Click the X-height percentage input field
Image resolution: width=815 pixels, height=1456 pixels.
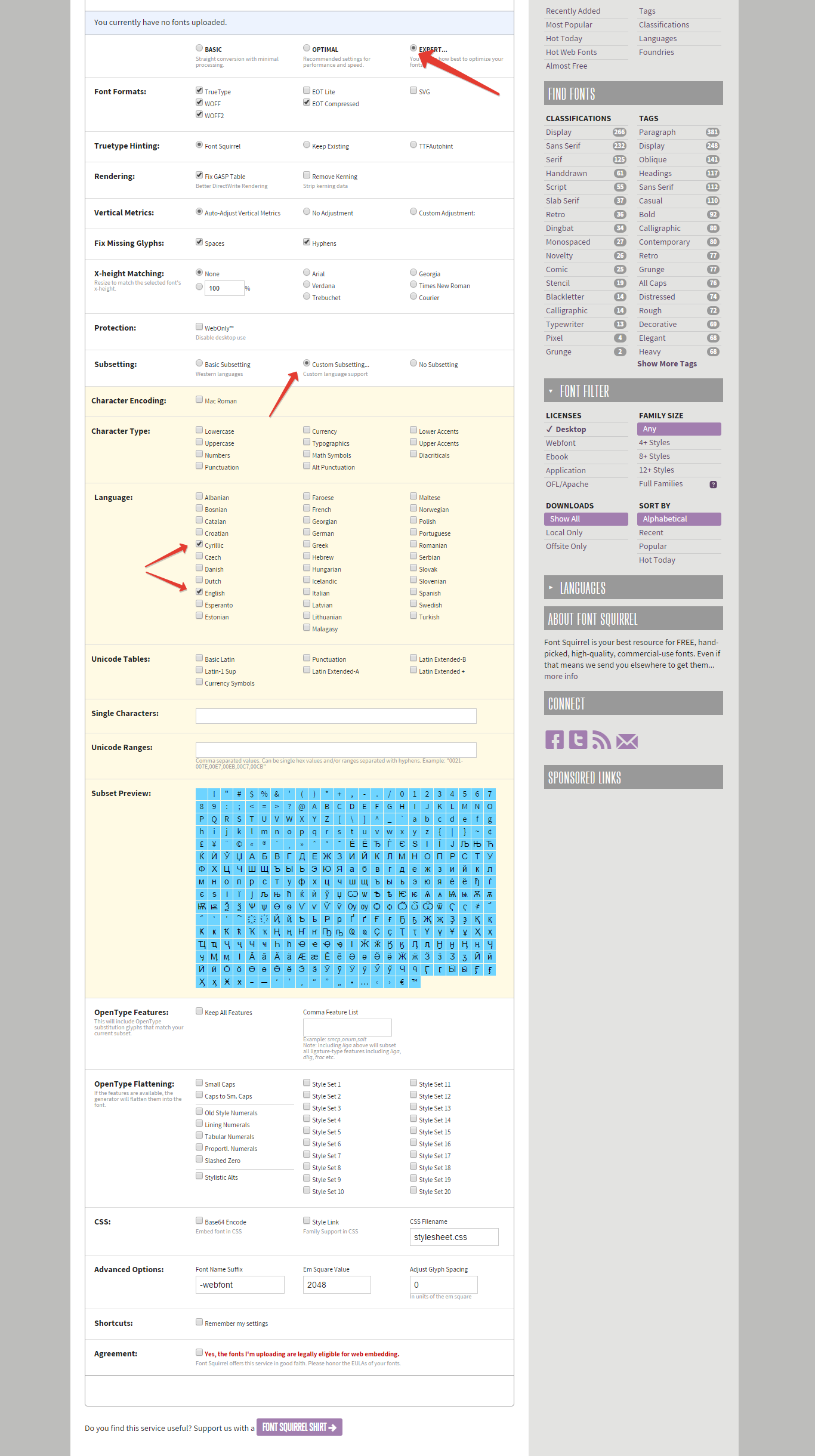click(224, 288)
